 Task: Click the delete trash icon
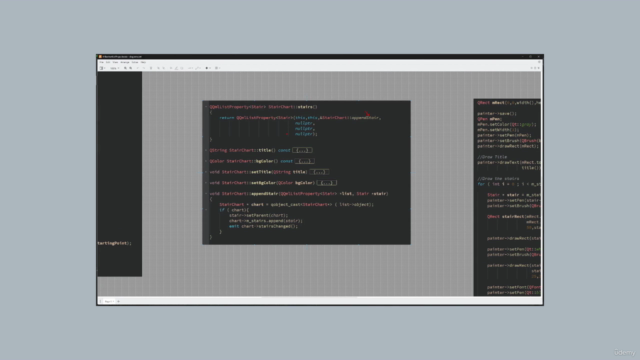coord(151,68)
